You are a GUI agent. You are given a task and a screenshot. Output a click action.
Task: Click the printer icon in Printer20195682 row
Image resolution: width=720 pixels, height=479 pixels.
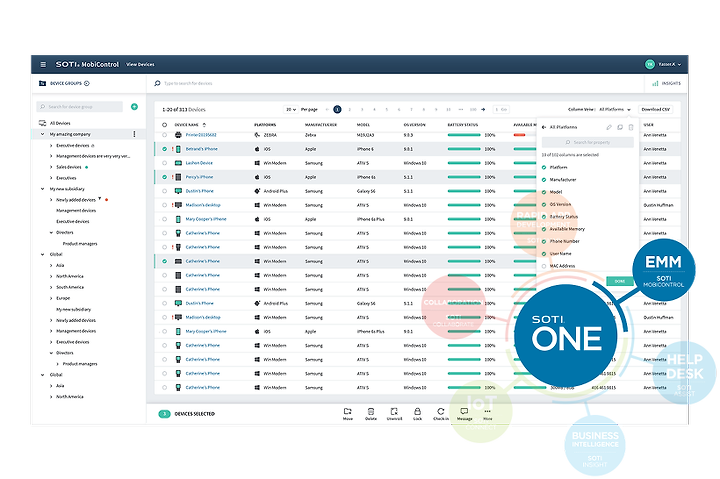(178, 135)
